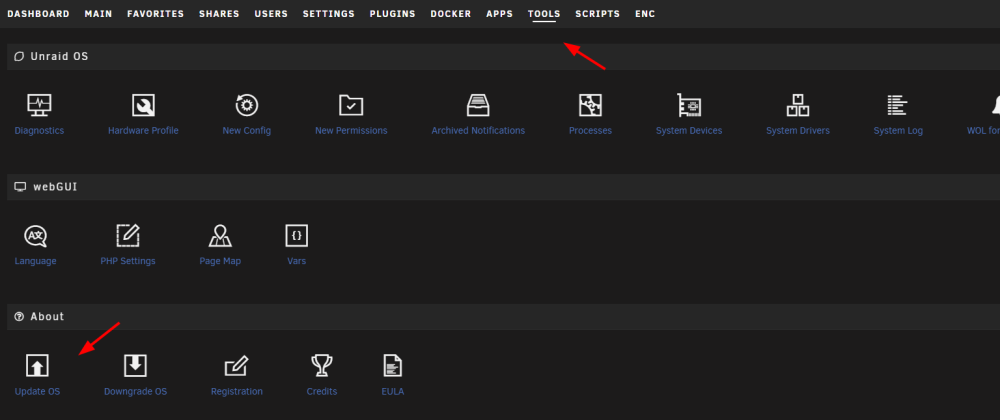Open the Vars braces icon
The image size is (1000, 420).
297,236
